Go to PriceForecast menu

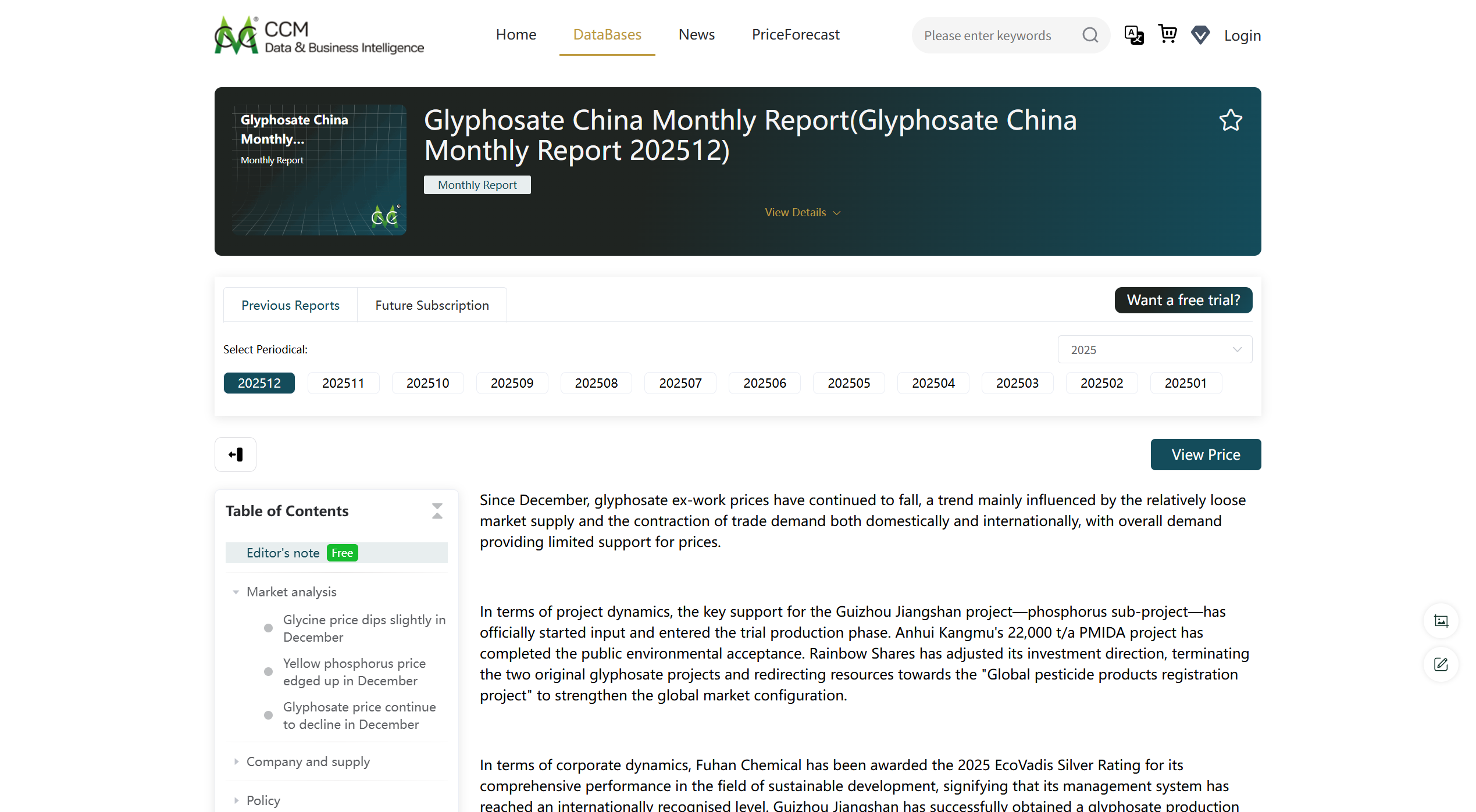pos(795,34)
